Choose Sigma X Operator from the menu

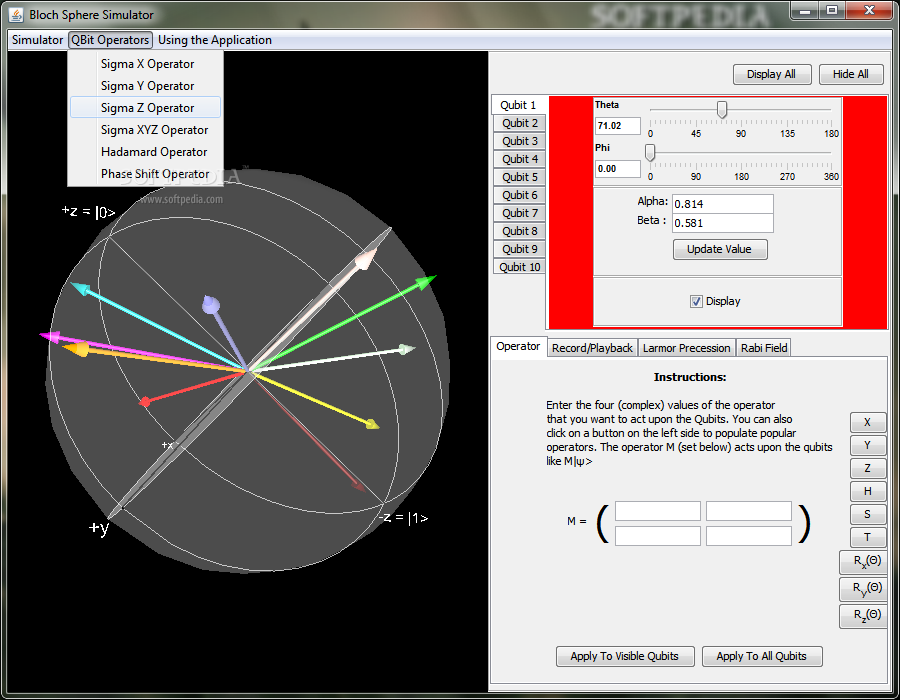[x=146, y=64]
